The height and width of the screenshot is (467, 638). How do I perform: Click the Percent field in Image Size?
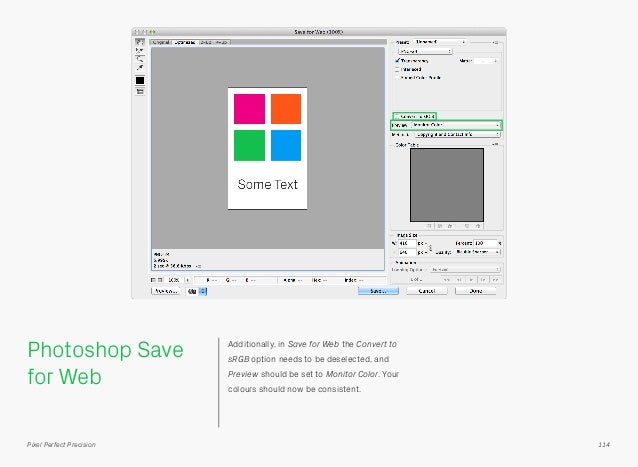pyautogui.click(x=485, y=243)
